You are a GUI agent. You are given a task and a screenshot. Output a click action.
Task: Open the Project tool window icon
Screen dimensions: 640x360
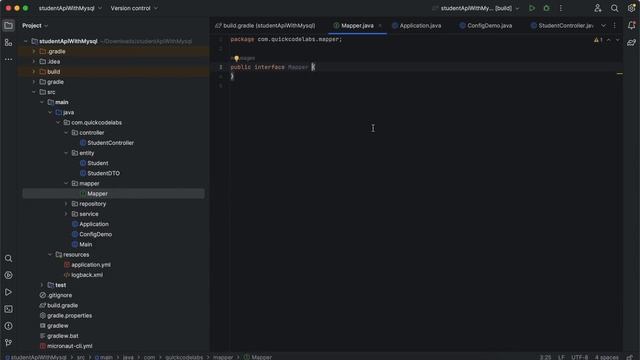8,26
